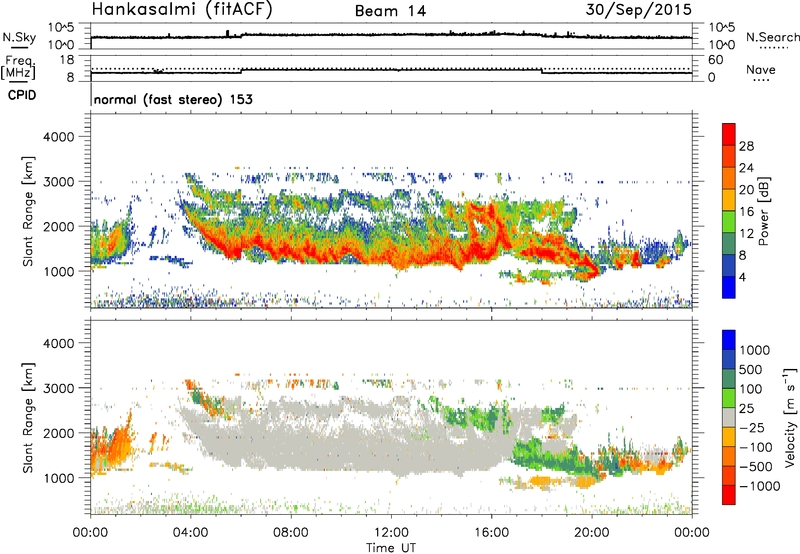Click the normal (fast stereo) 153 text
This screenshot has height=554, width=800.
click(173, 100)
